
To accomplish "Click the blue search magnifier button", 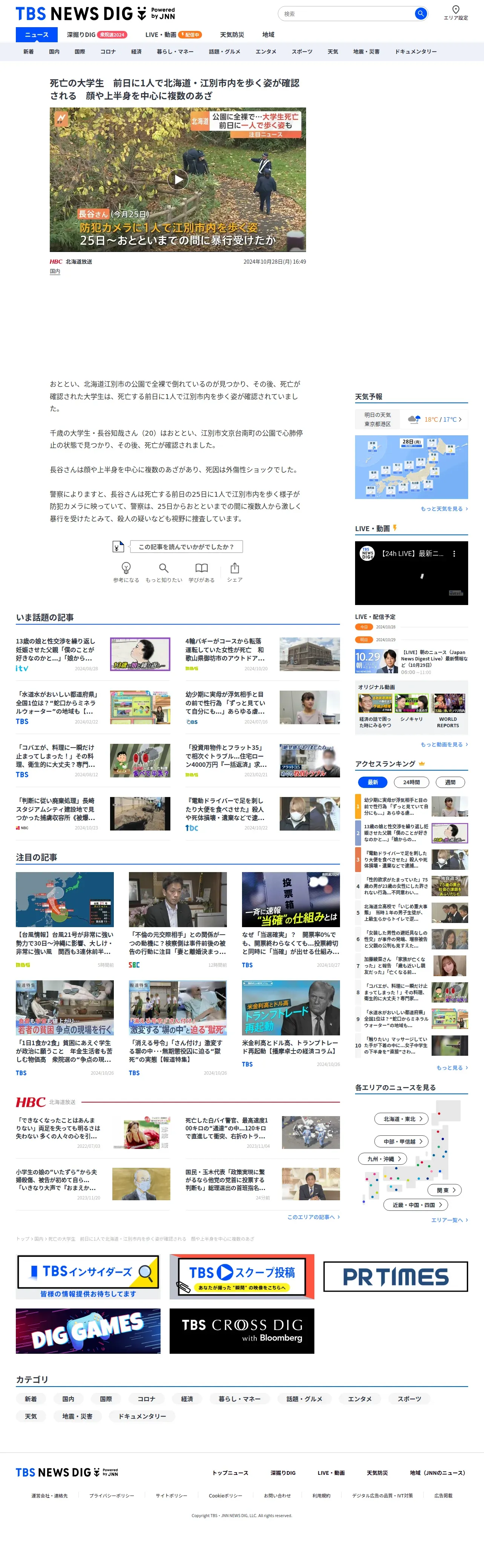I will pos(420,14).
